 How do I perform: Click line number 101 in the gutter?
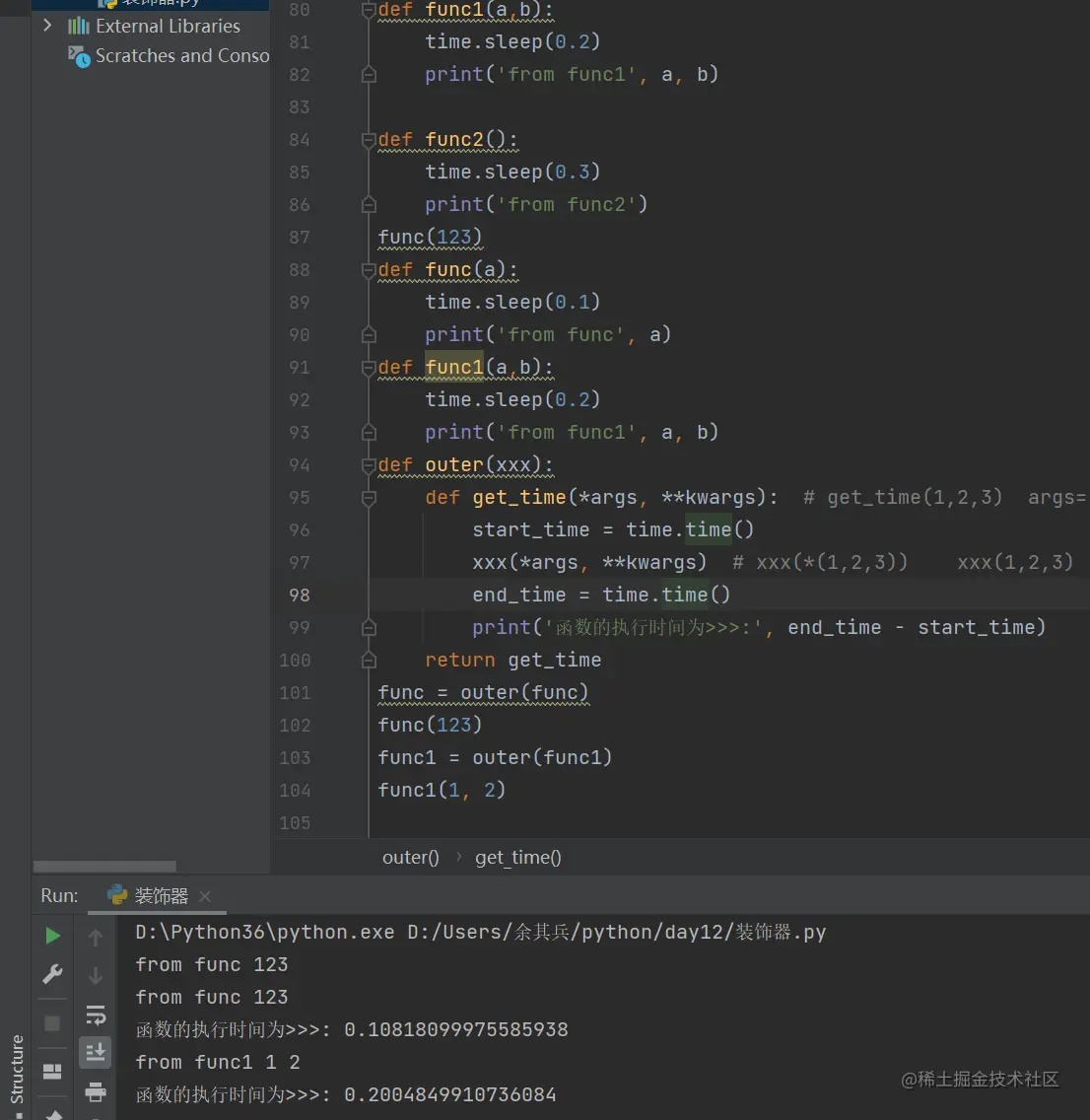click(295, 693)
